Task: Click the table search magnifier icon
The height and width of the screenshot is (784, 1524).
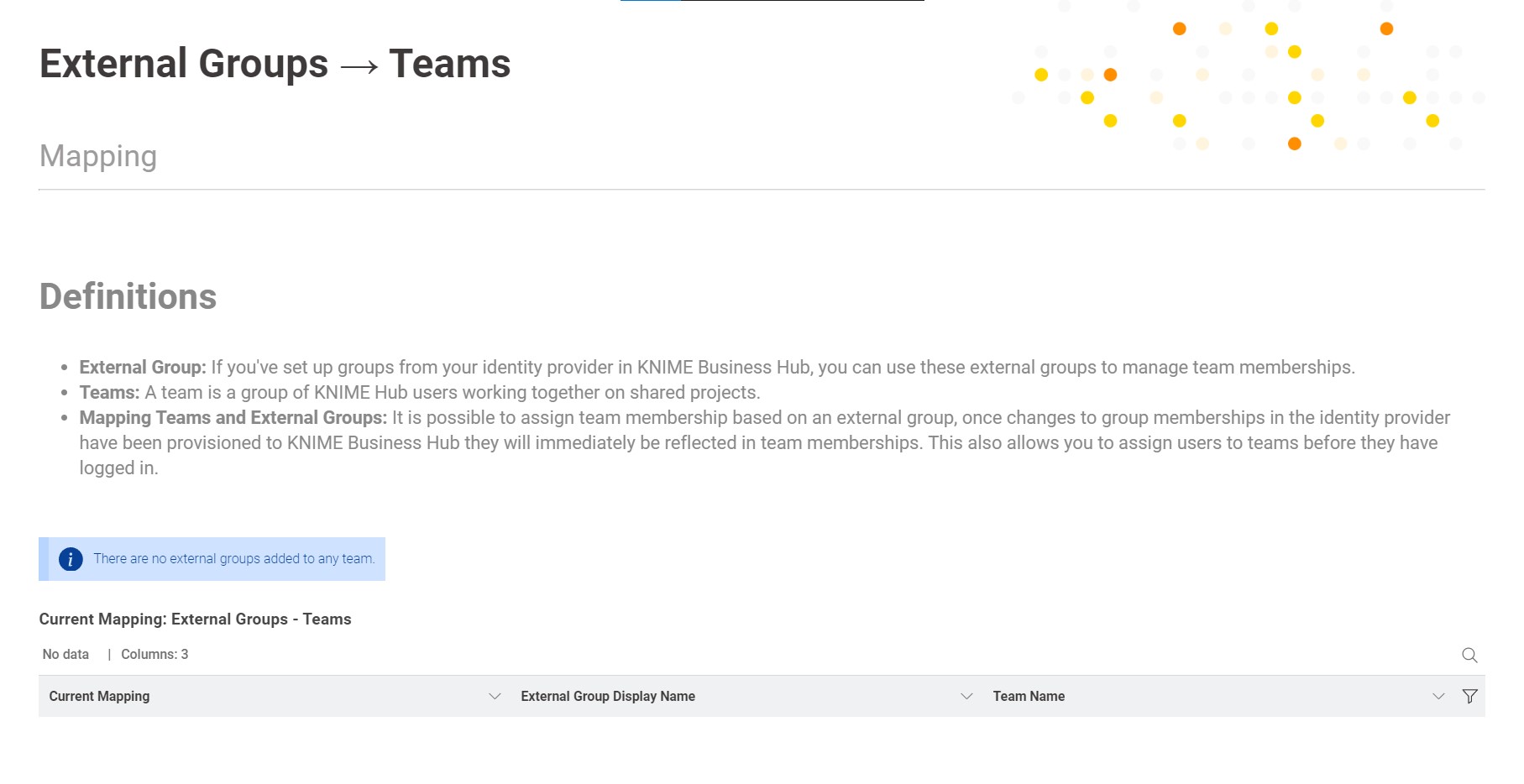Action: 1469,655
